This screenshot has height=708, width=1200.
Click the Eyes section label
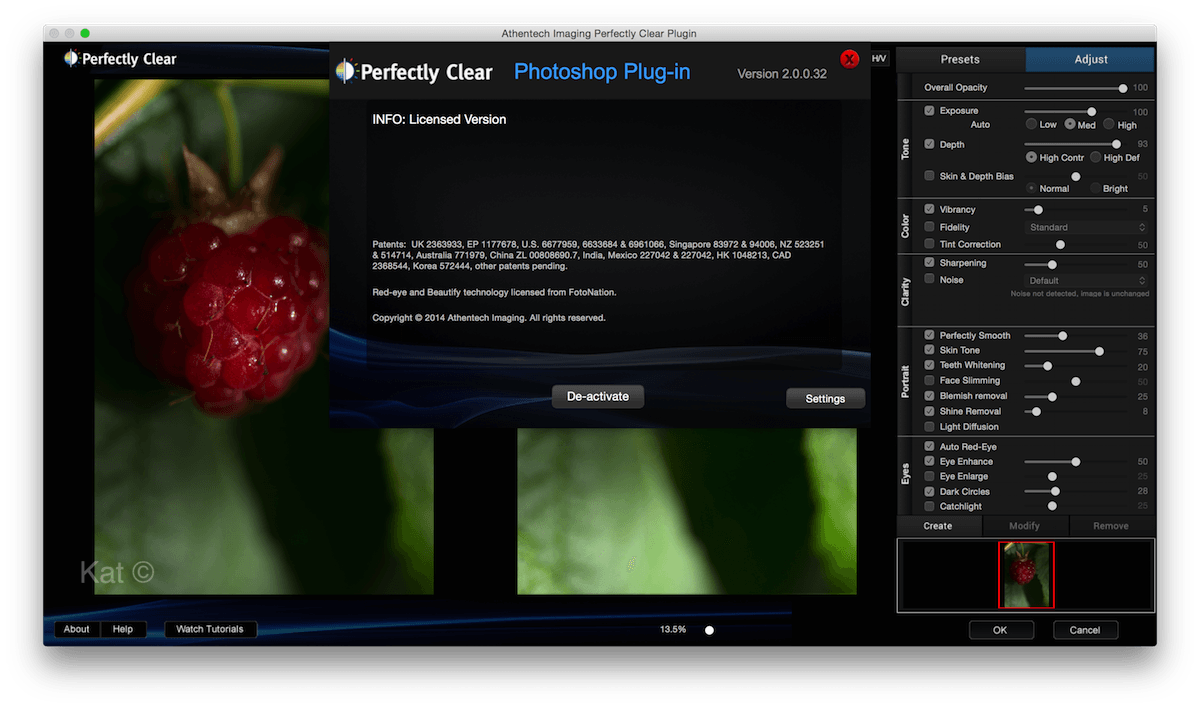pos(906,474)
